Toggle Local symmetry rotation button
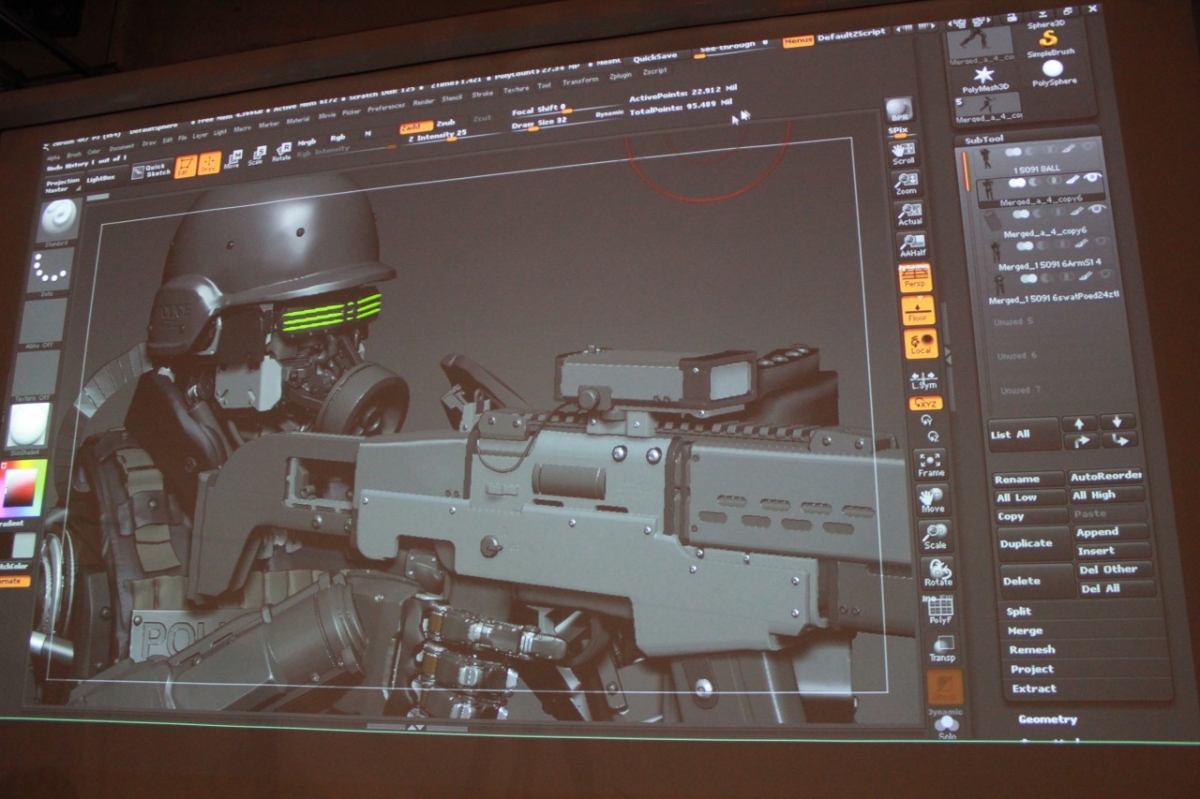The height and width of the screenshot is (799, 1200). [x=921, y=344]
